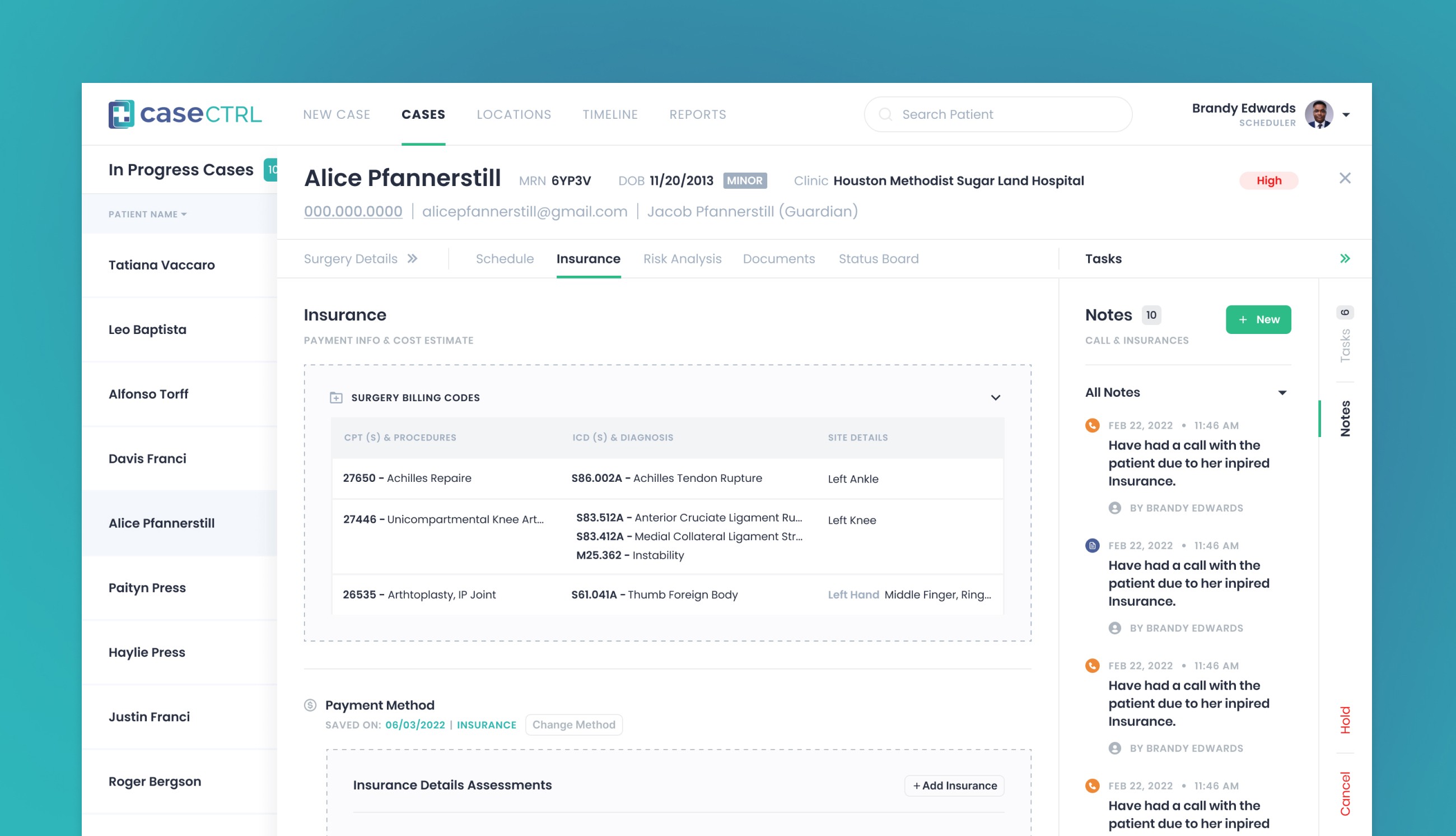The width and height of the screenshot is (1456, 836).
Task: Click the Change Method button
Action: click(573, 724)
